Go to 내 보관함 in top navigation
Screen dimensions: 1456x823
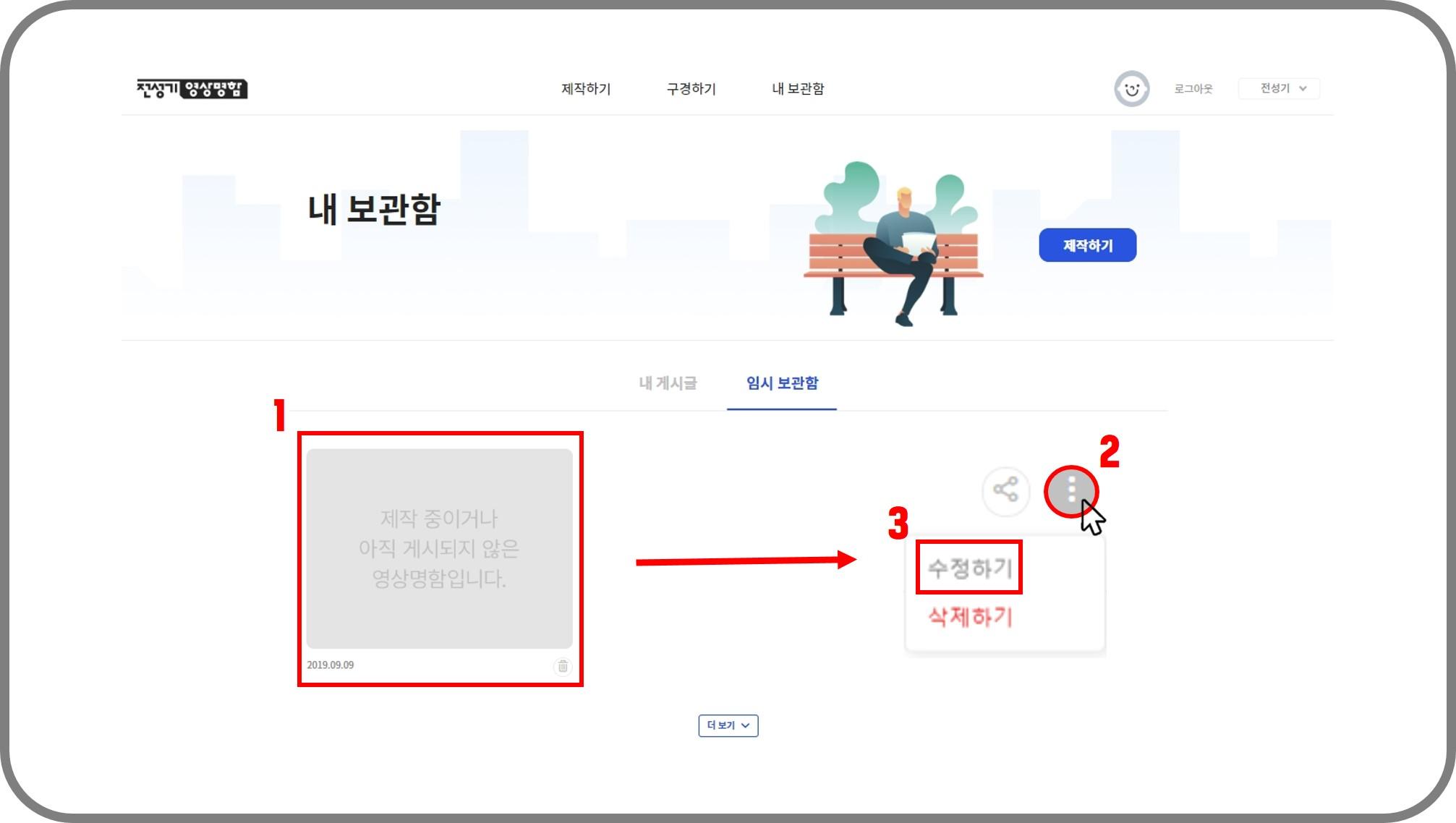[798, 89]
